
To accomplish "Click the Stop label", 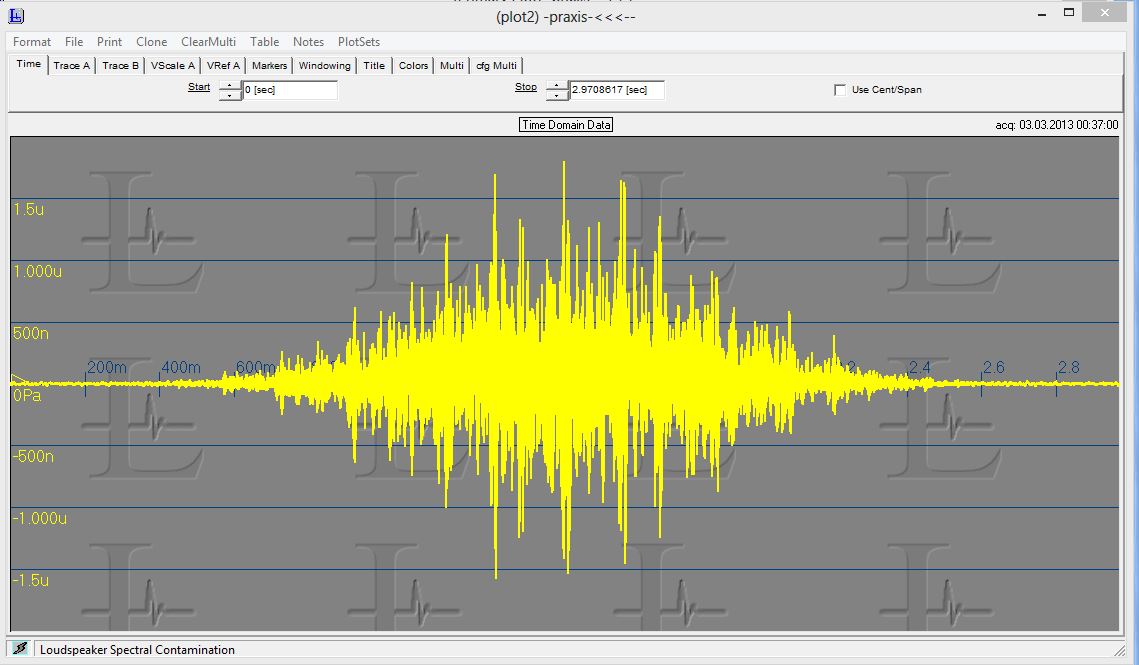I will pyautogui.click(x=526, y=87).
